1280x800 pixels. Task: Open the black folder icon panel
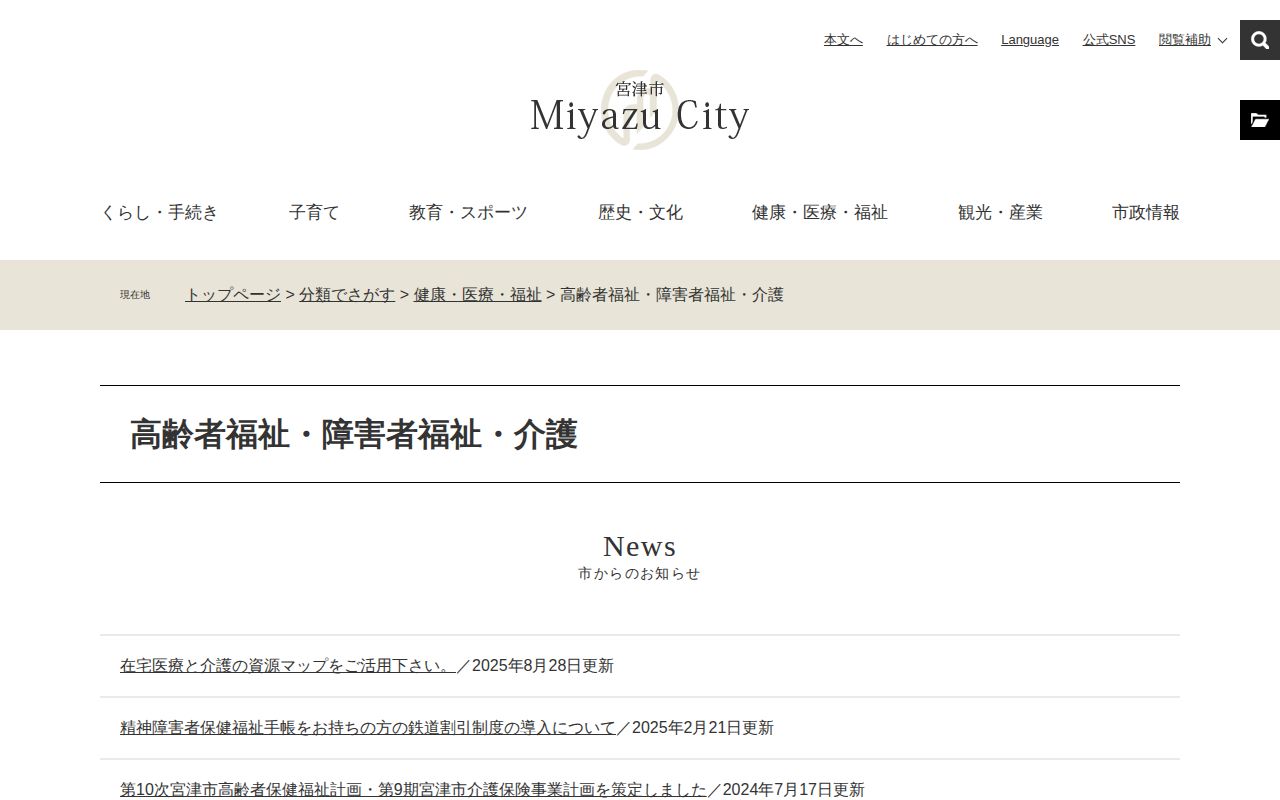coord(1260,120)
